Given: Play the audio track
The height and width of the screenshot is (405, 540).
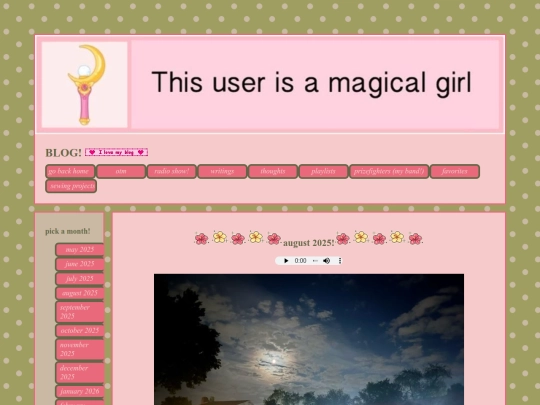Looking at the screenshot, I should click(x=286, y=261).
